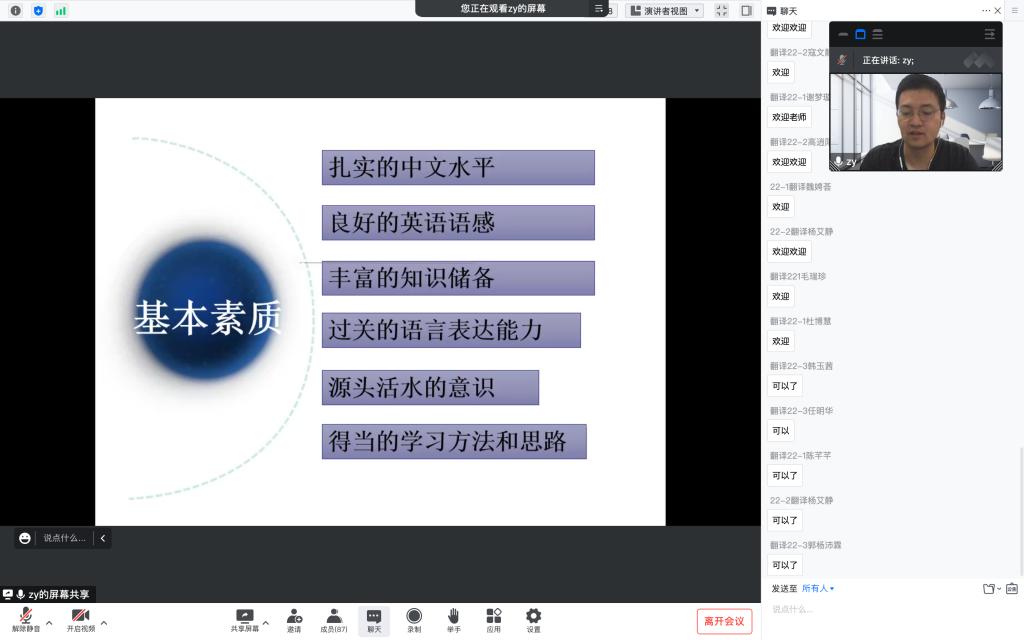The image size is (1024, 640).
Task: Toggle the chat (聊天) panel button
Action: point(374,619)
